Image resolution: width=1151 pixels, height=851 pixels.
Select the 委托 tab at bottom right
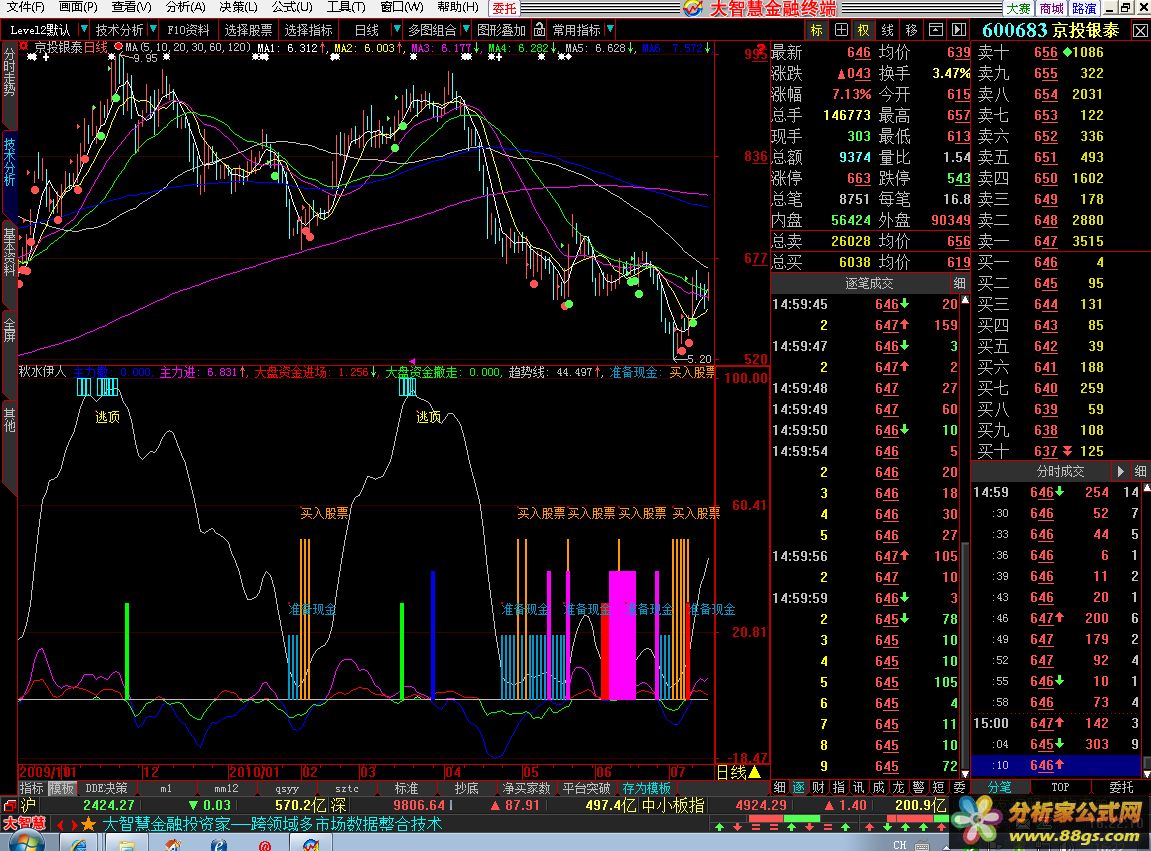click(x=1121, y=787)
